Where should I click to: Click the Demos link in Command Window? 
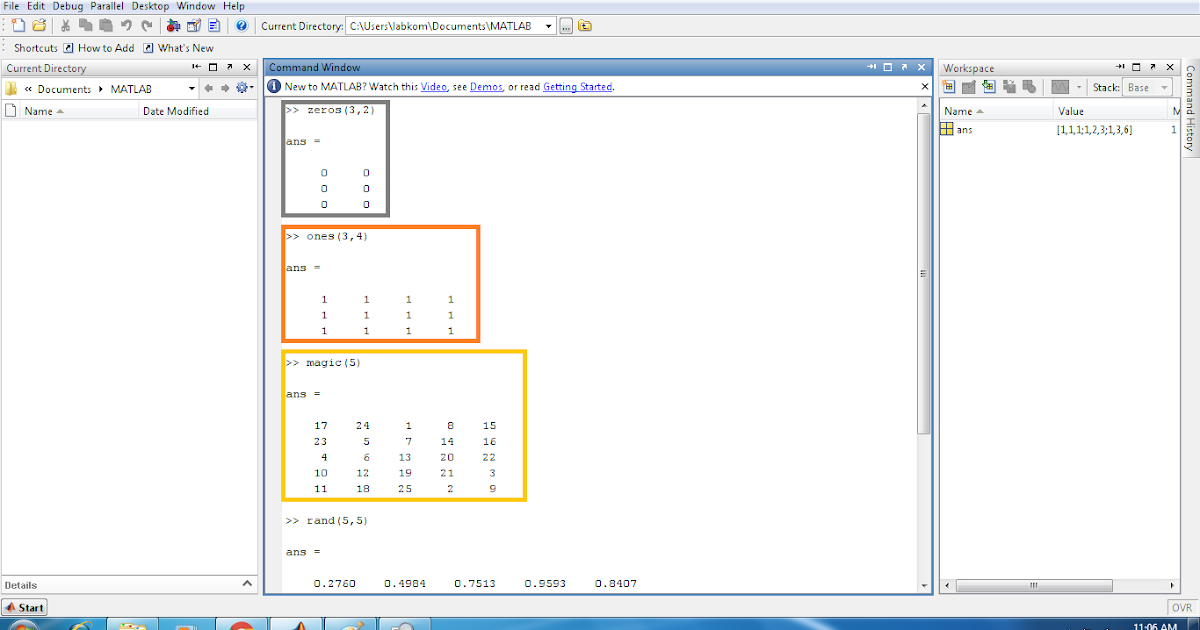tap(486, 87)
